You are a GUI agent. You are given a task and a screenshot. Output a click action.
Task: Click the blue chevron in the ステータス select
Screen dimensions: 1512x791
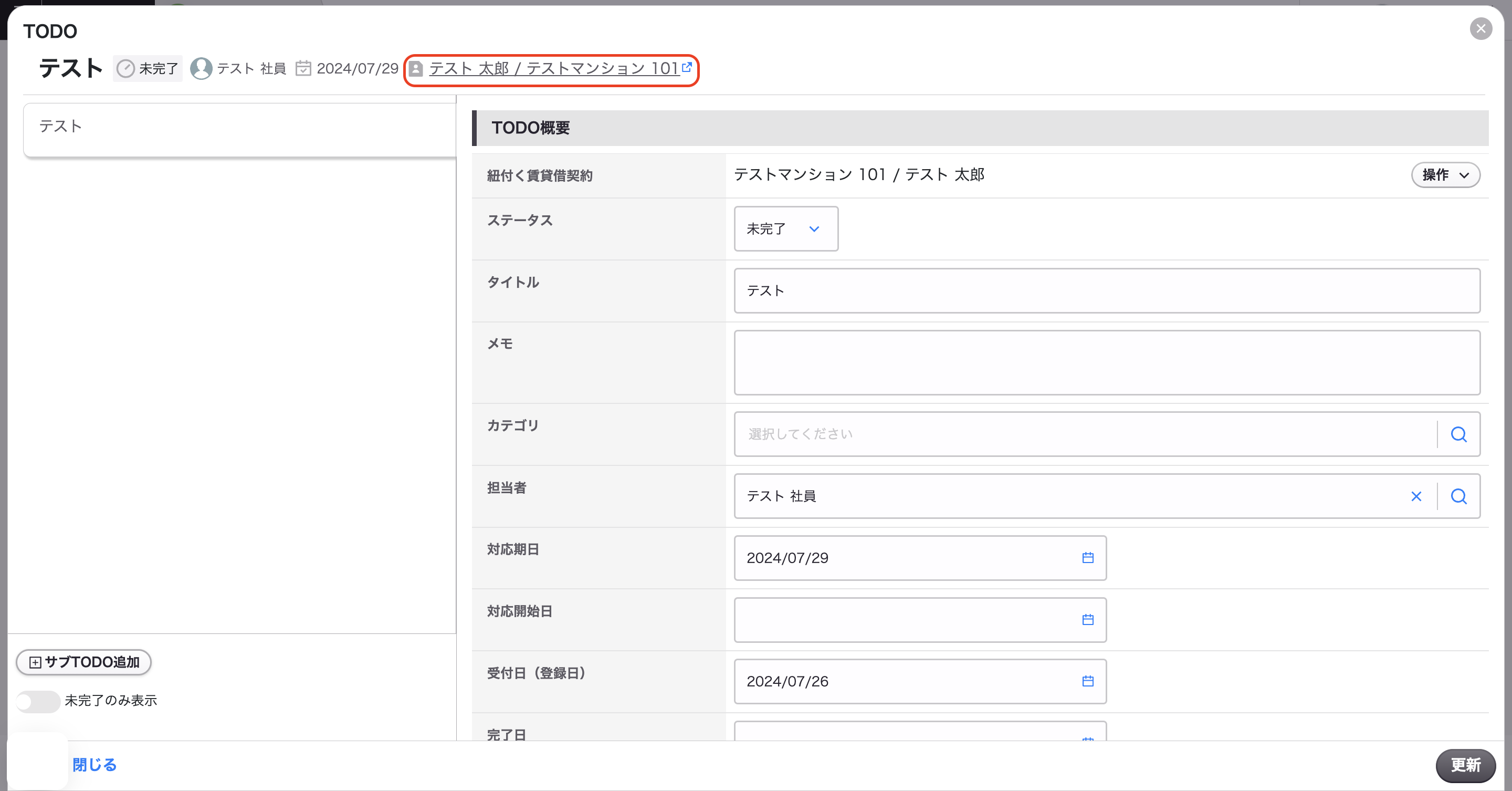(x=814, y=229)
